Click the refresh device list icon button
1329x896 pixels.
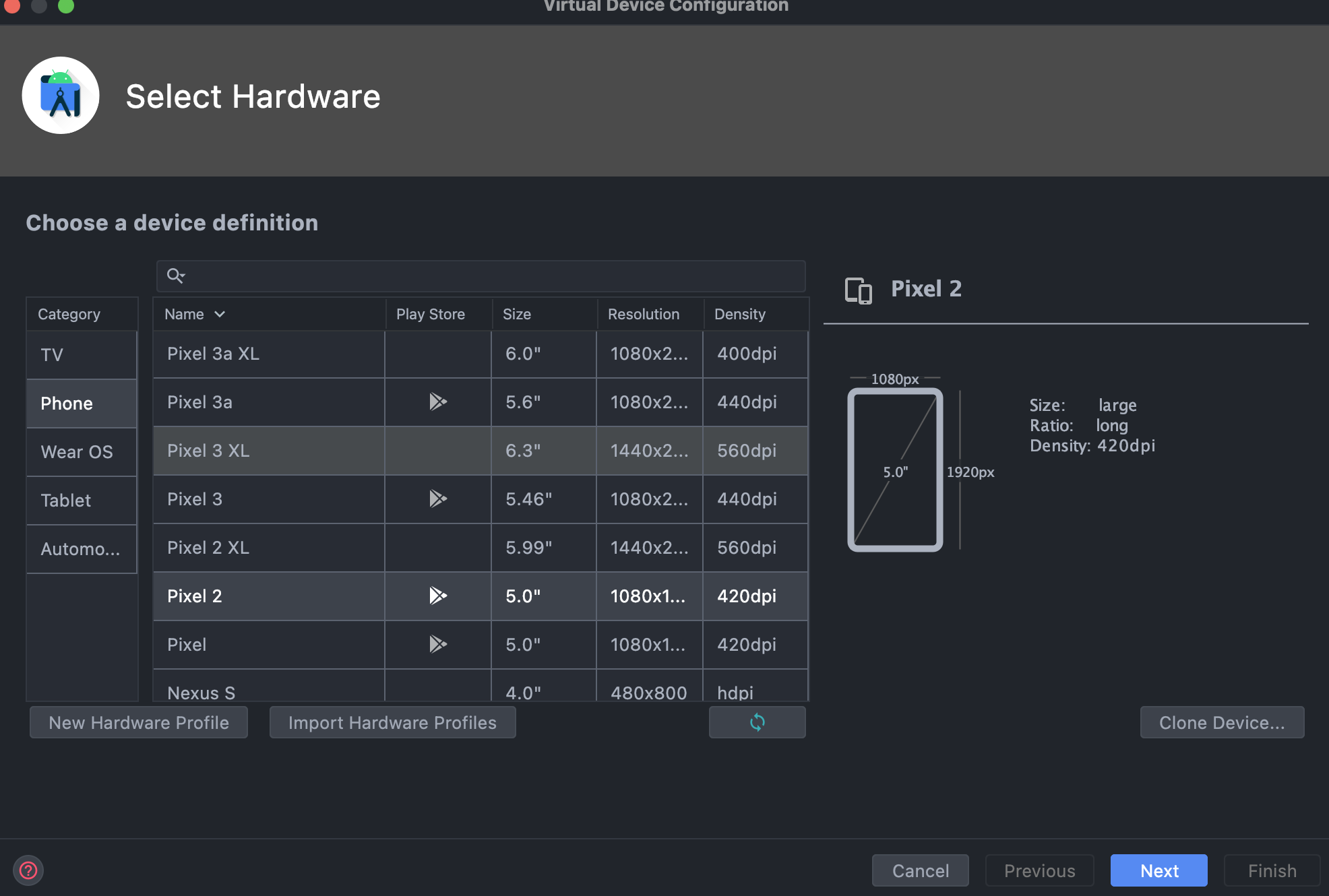(x=757, y=723)
